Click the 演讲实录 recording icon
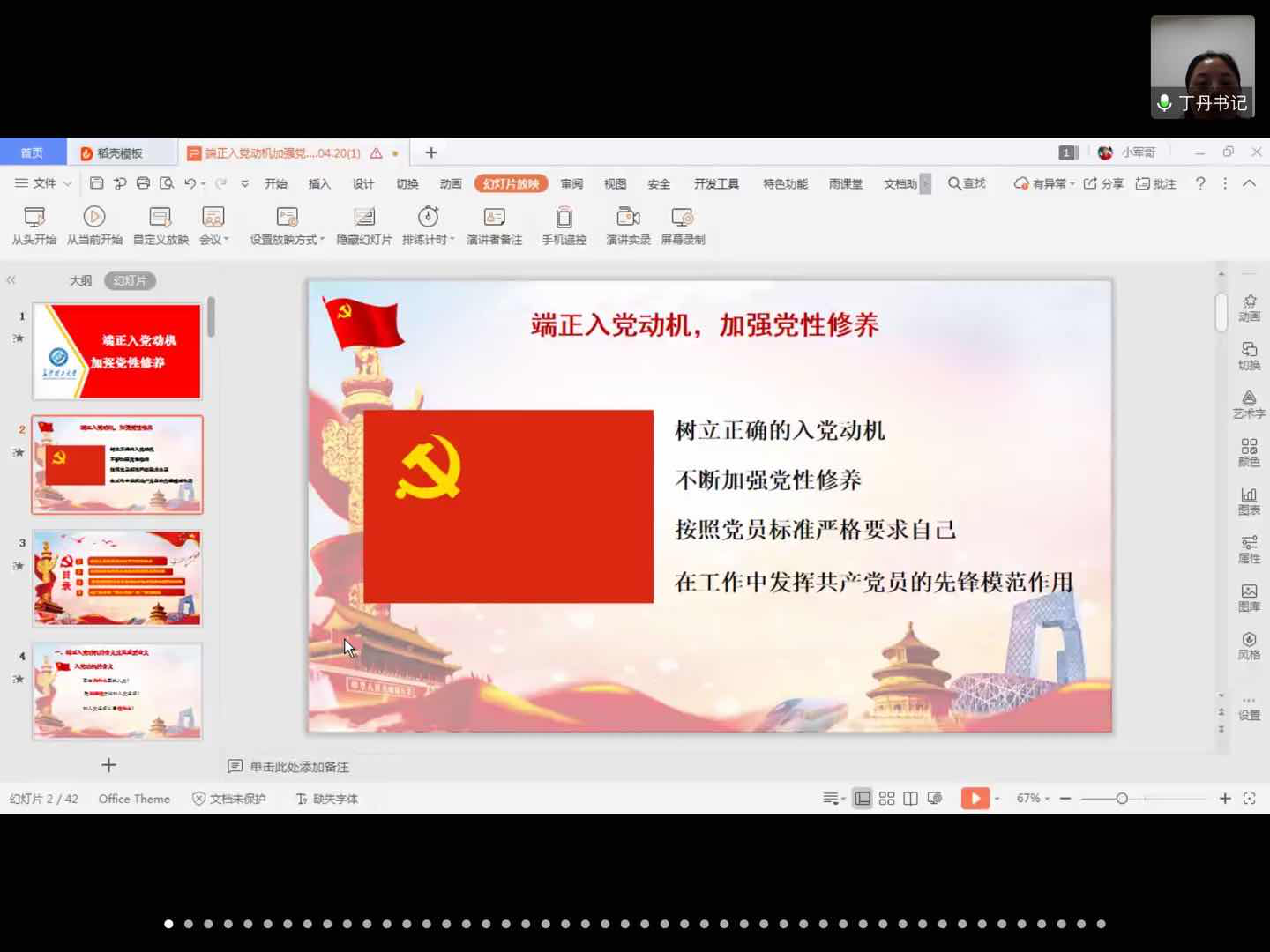Screen dimensions: 1270x952 pos(628,217)
